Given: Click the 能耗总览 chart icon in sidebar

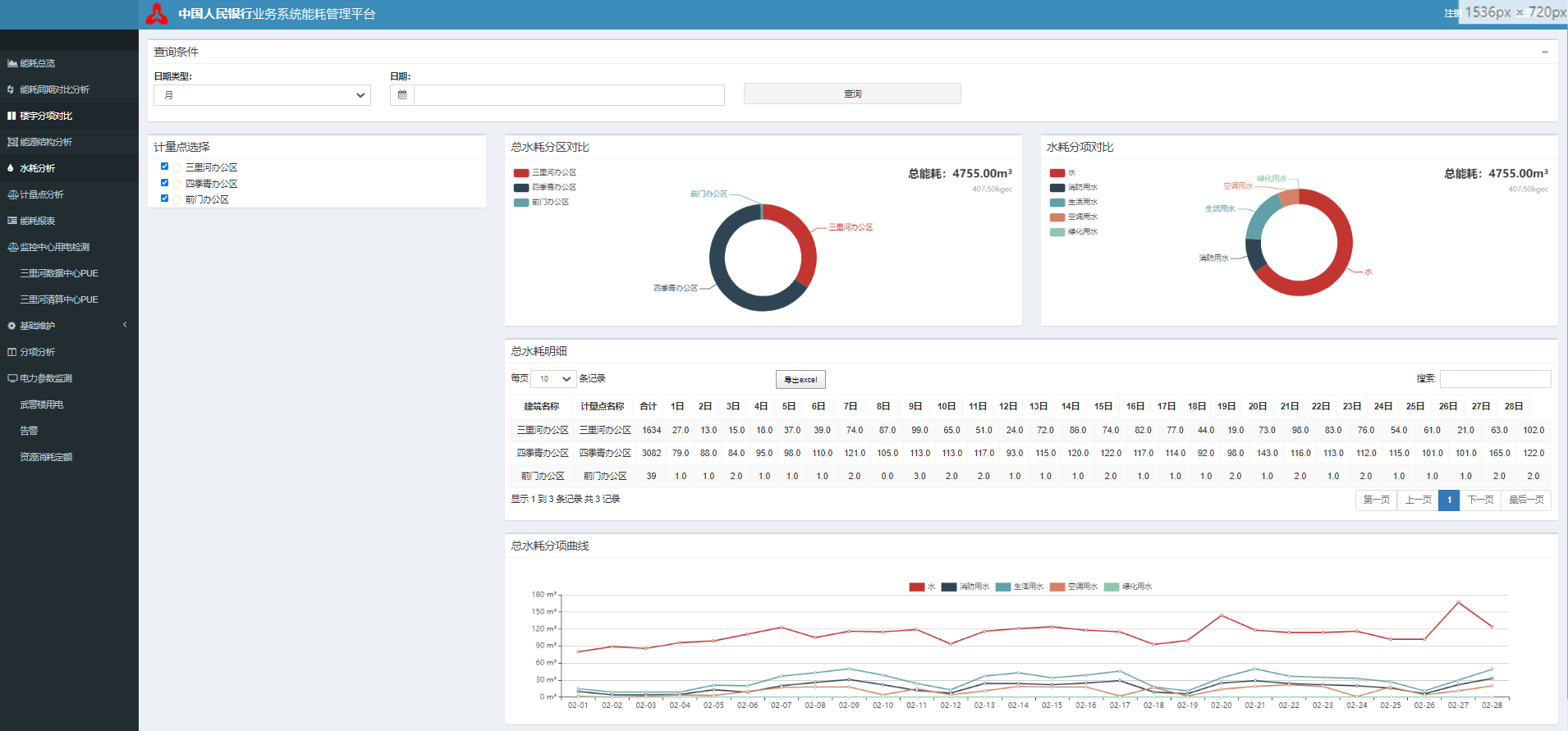Looking at the screenshot, I should pos(11,63).
